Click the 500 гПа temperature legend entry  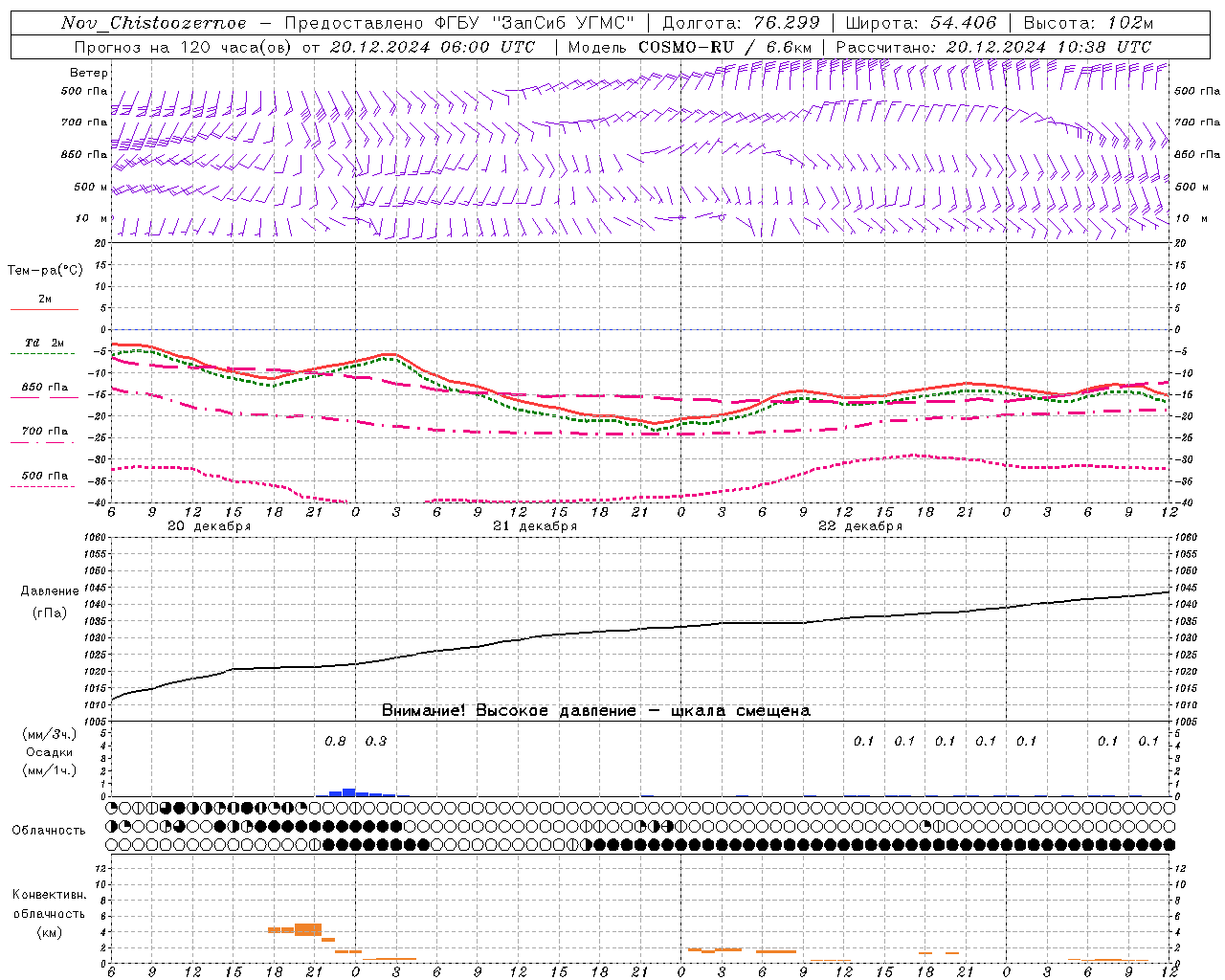point(44,476)
